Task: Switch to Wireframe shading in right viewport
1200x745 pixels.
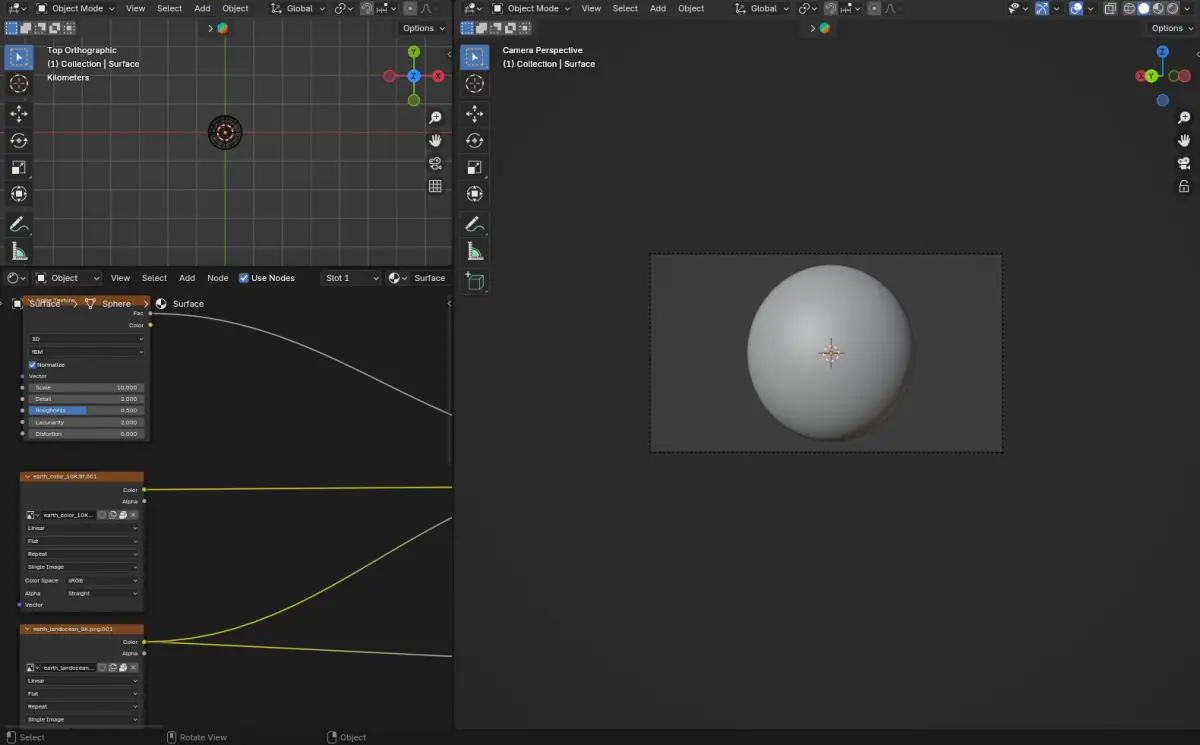Action: pos(1130,8)
